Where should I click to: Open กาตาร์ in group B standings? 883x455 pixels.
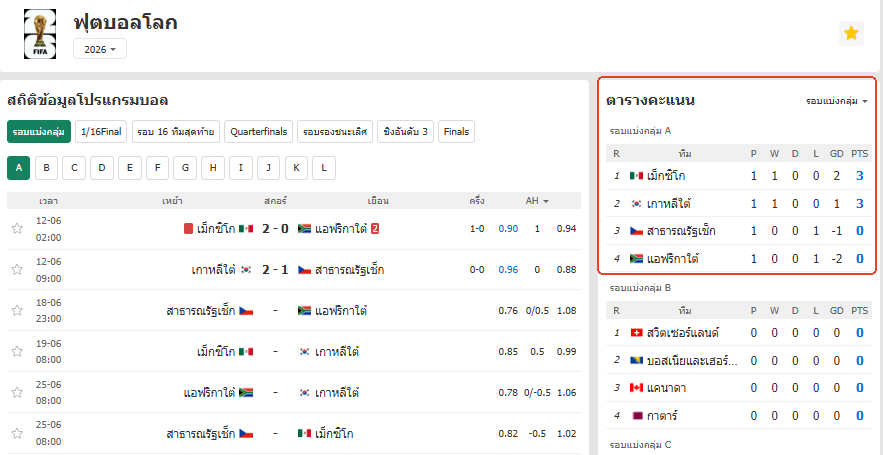[x=662, y=416]
